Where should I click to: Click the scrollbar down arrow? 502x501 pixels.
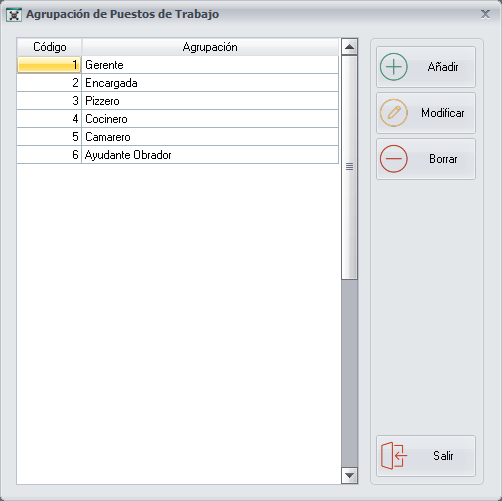point(349,475)
